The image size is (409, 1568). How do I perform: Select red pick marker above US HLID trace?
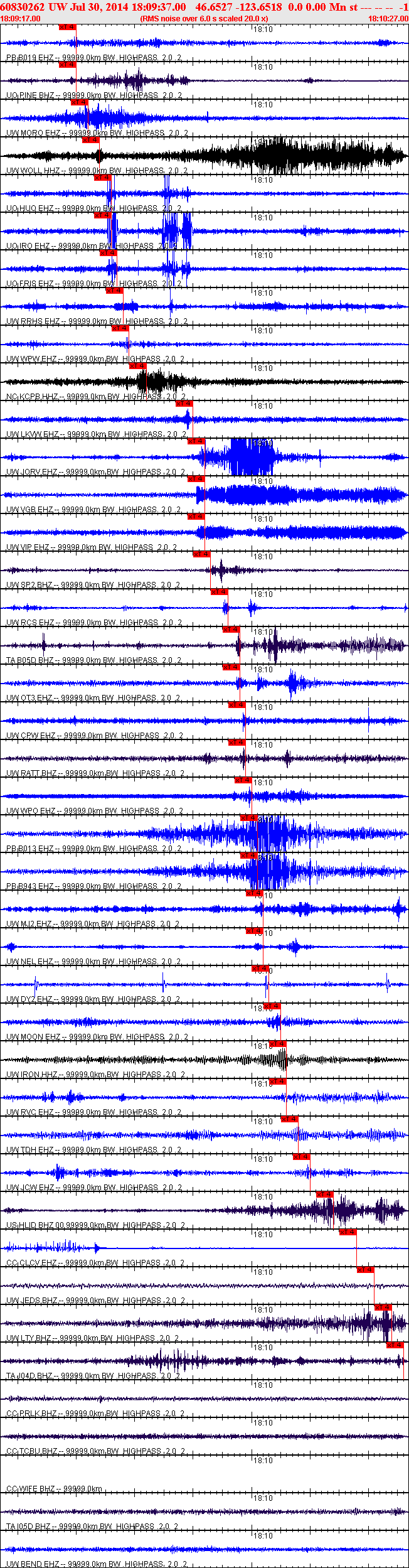(x=324, y=1195)
